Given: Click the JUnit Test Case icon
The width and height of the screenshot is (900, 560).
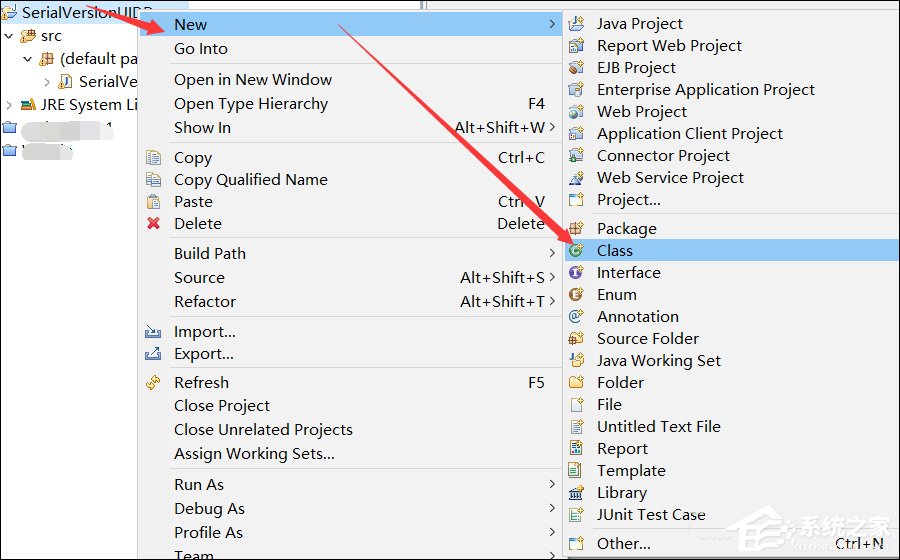Looking at the screenshot, I should tap(576, 515).
